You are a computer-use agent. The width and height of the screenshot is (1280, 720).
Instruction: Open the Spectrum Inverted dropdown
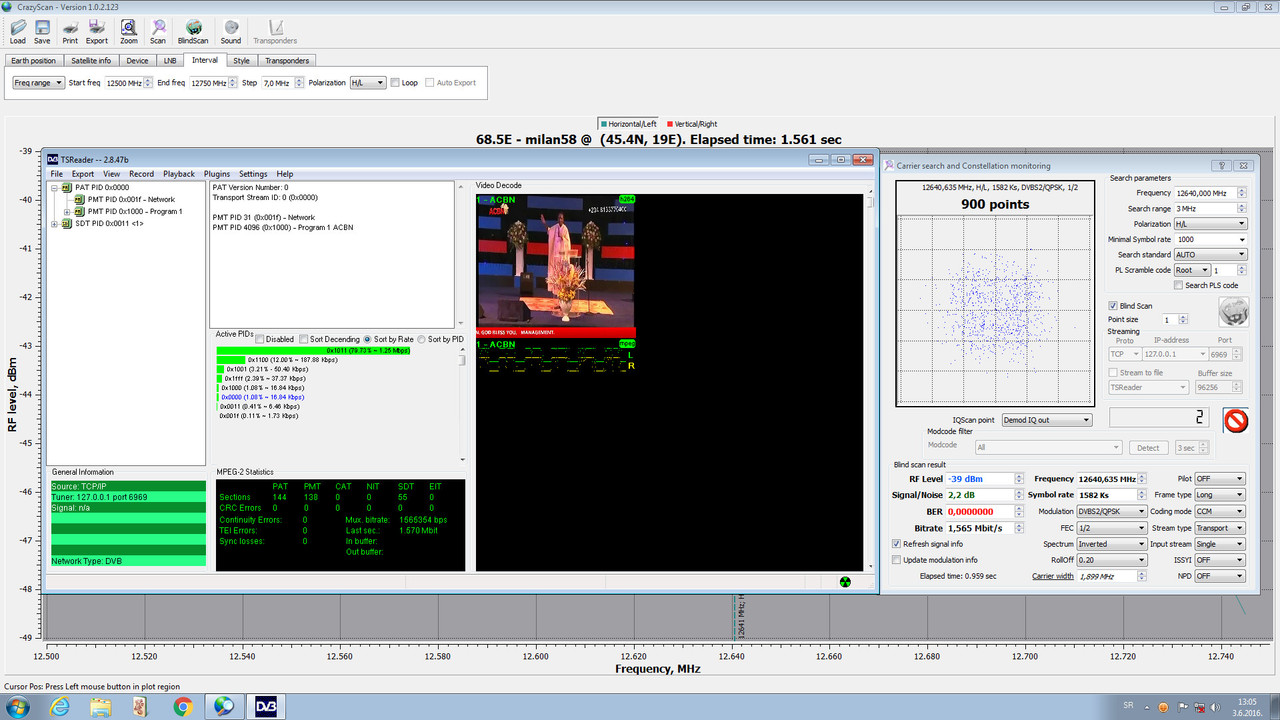tap(1112, 544)
